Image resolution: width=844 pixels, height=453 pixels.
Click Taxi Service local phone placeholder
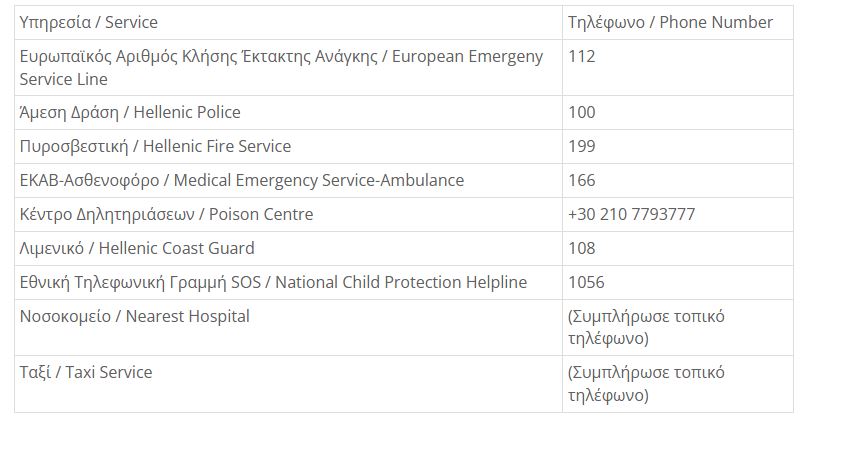[646, 384]
